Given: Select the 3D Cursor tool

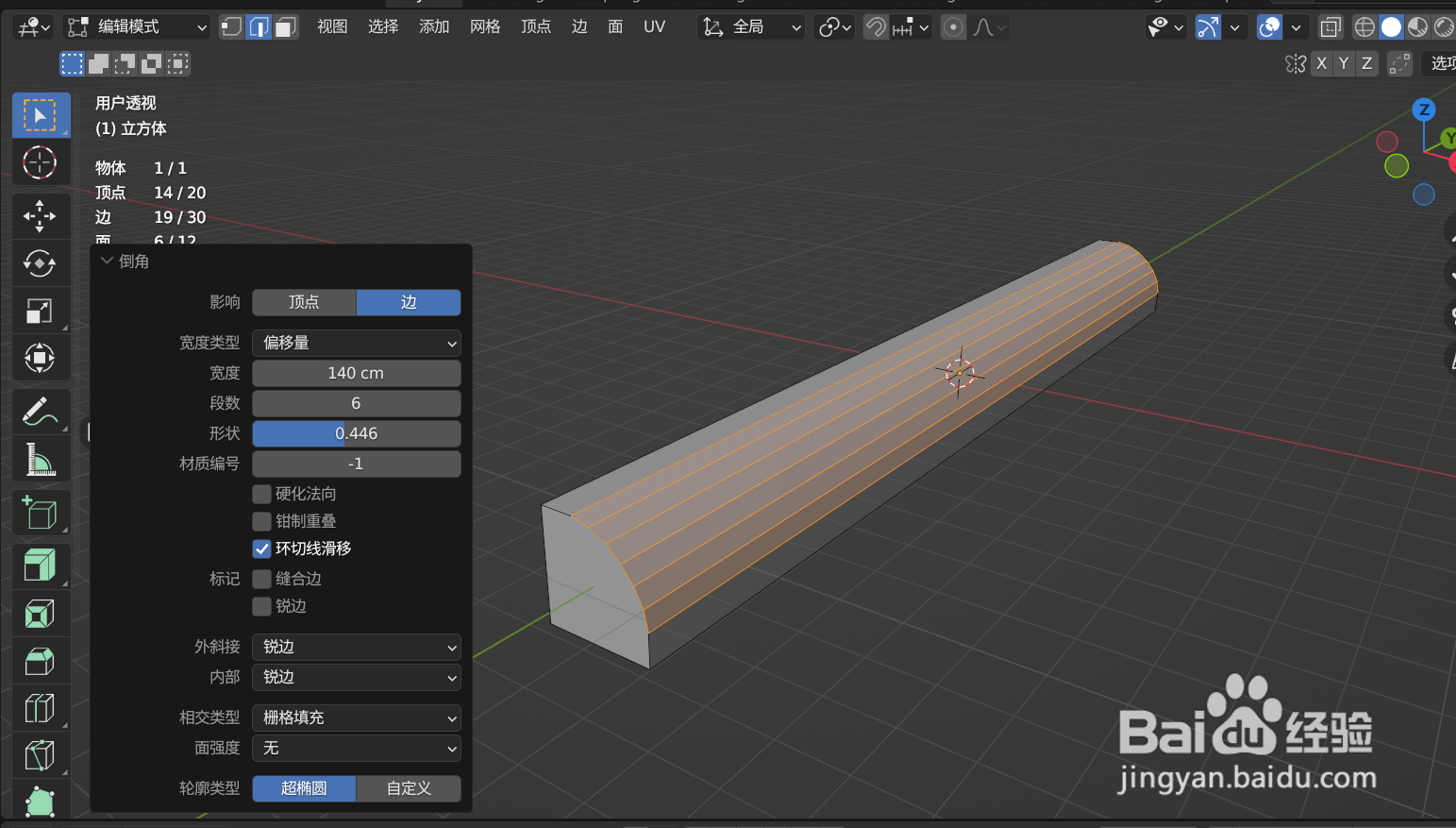Looking at the screenshot, I should coord(41,162).
